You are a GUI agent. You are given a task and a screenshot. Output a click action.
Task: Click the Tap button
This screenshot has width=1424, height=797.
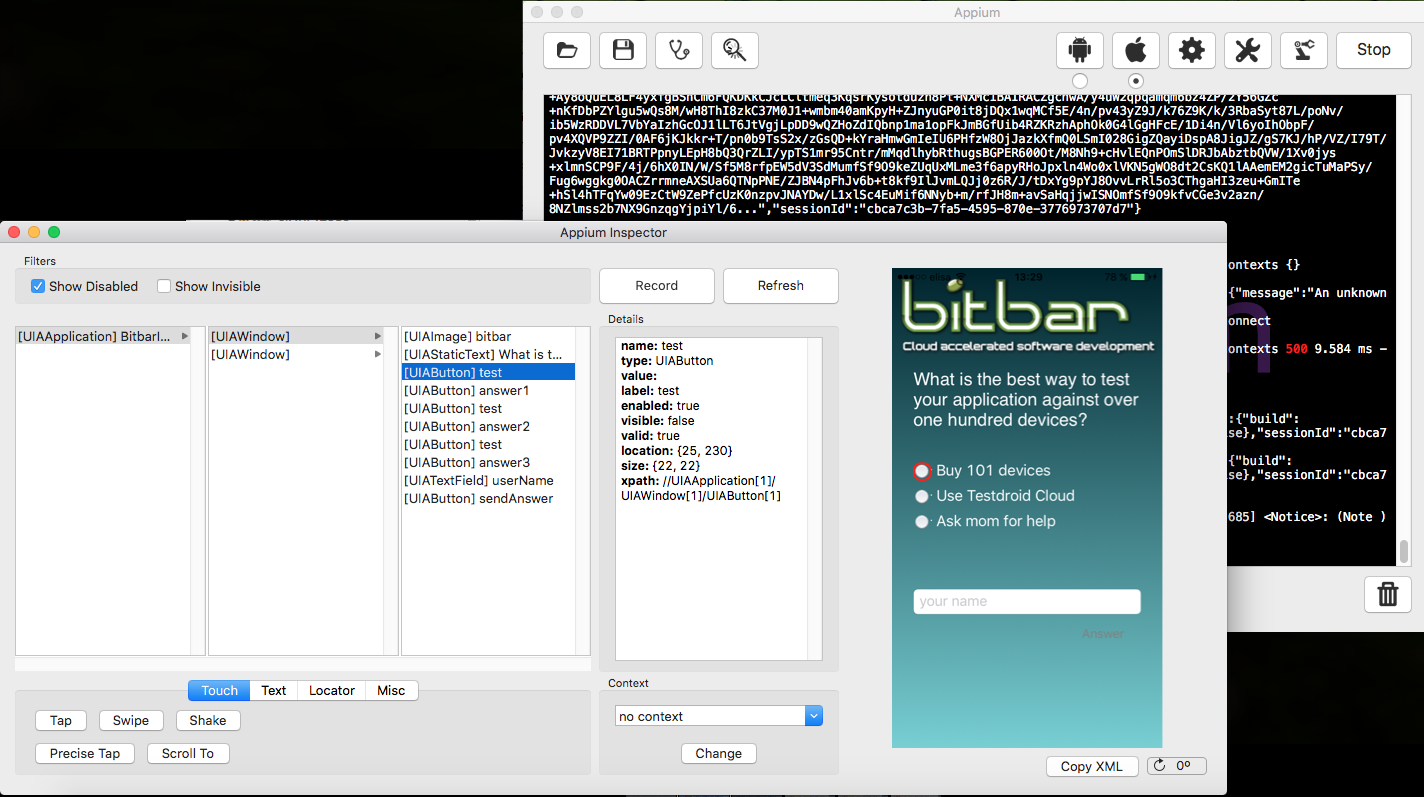coord(61,720)
